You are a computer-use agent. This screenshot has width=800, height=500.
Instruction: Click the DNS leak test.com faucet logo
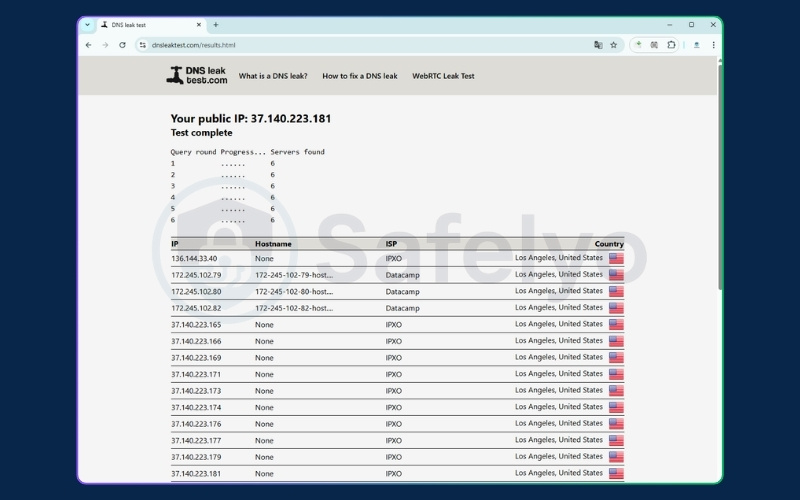click(197, 76)
